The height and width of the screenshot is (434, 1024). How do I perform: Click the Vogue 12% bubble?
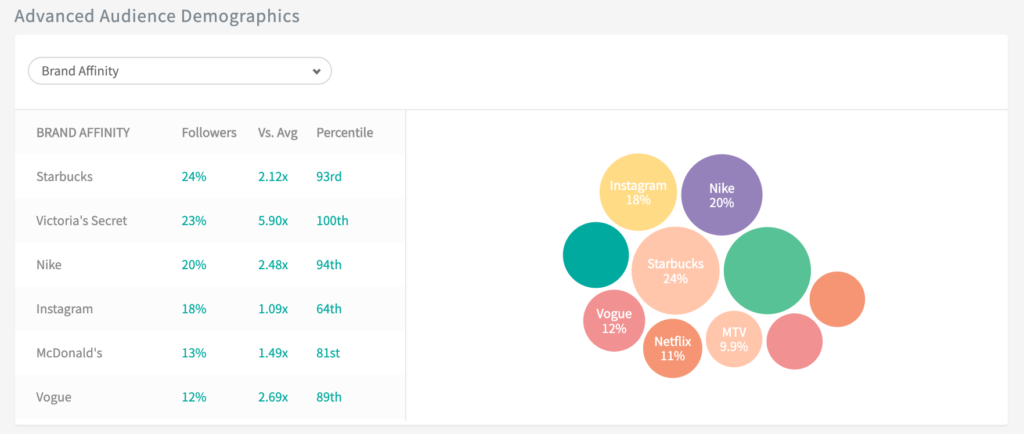614,320
